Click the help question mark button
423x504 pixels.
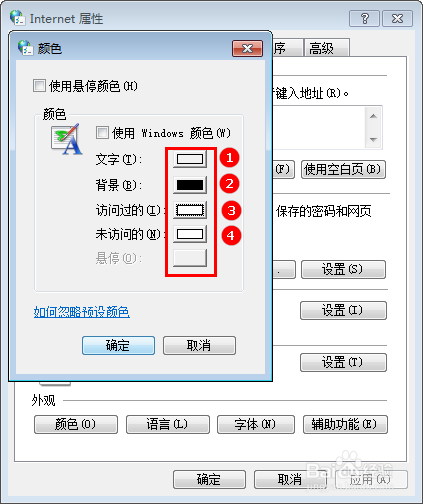click(x=364, y=19)
